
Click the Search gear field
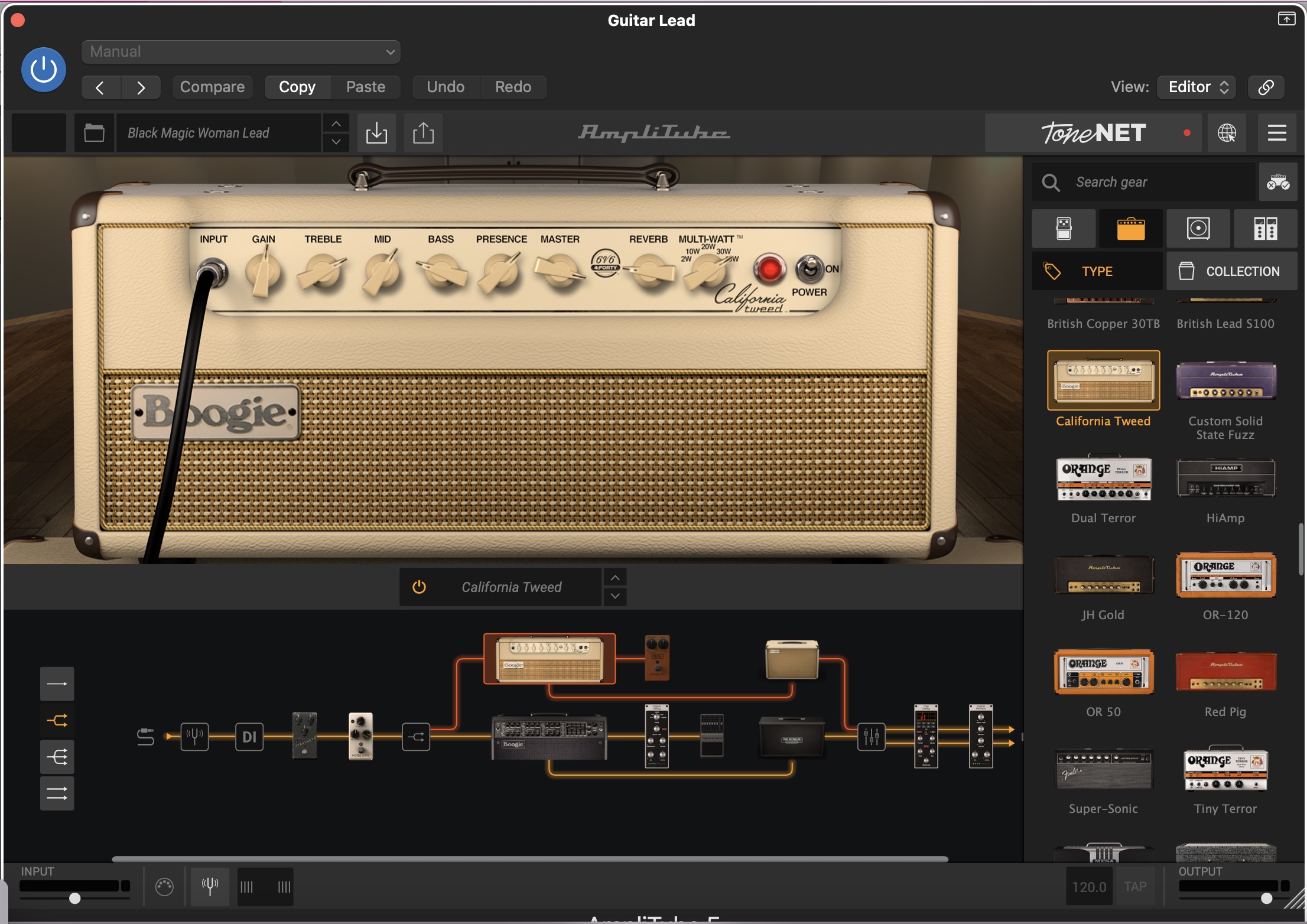(1143, 182)
